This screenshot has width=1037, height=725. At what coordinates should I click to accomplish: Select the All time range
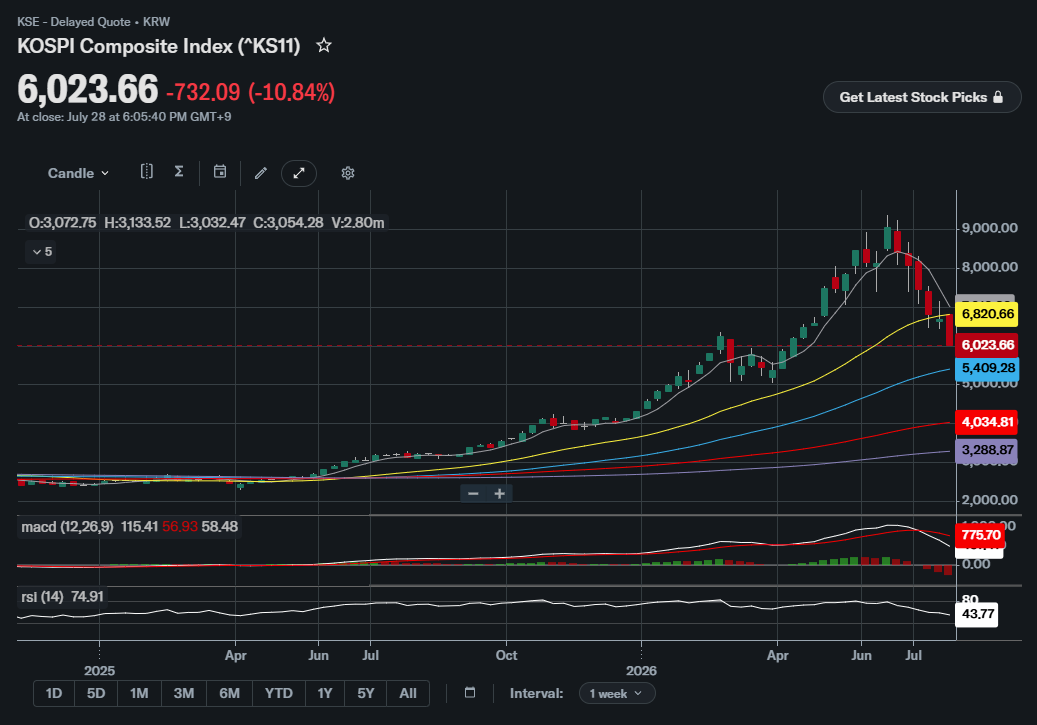(408, 693)
